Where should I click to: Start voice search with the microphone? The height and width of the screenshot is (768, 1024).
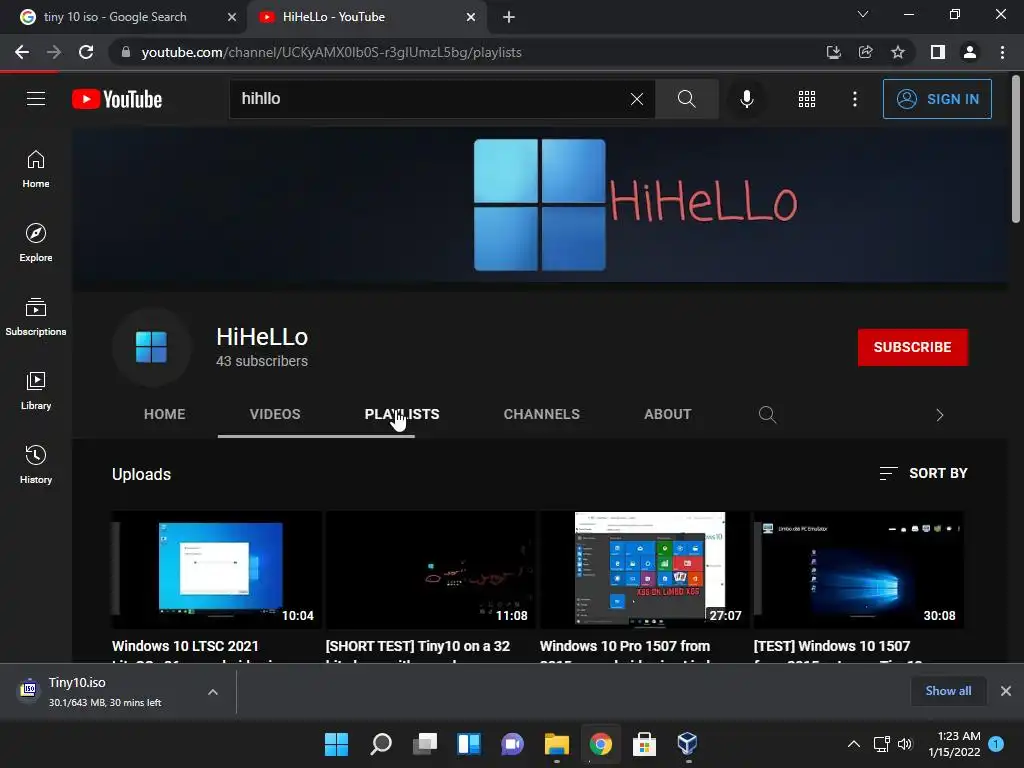tap(746, 99)
